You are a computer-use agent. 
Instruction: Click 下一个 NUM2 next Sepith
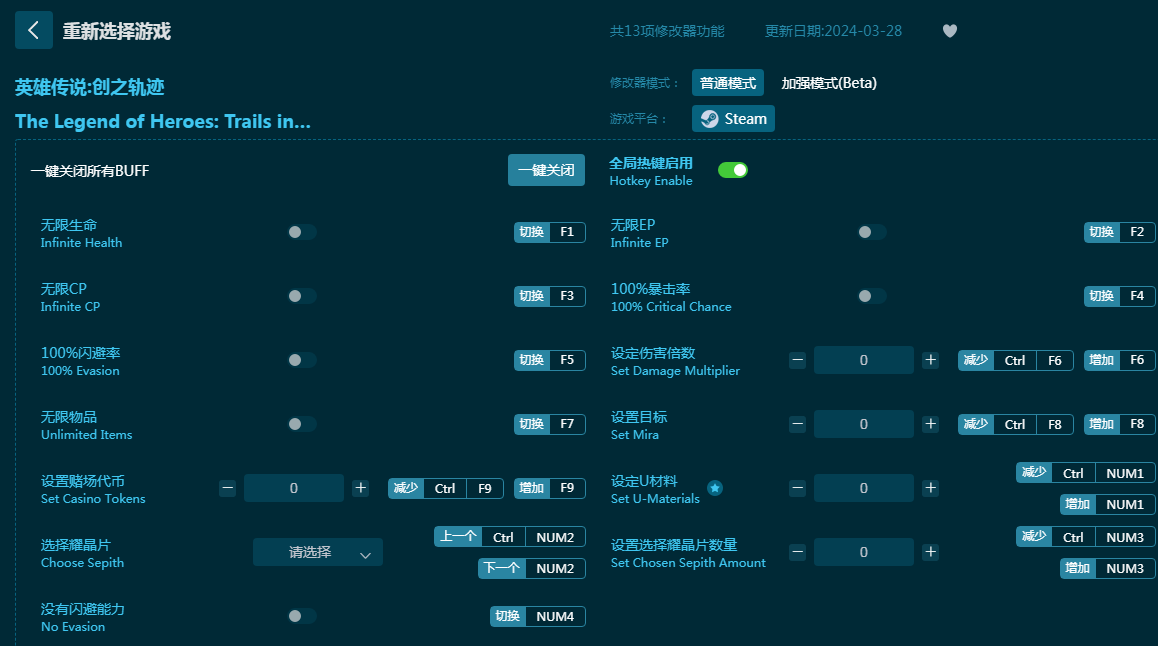point(532,568)
